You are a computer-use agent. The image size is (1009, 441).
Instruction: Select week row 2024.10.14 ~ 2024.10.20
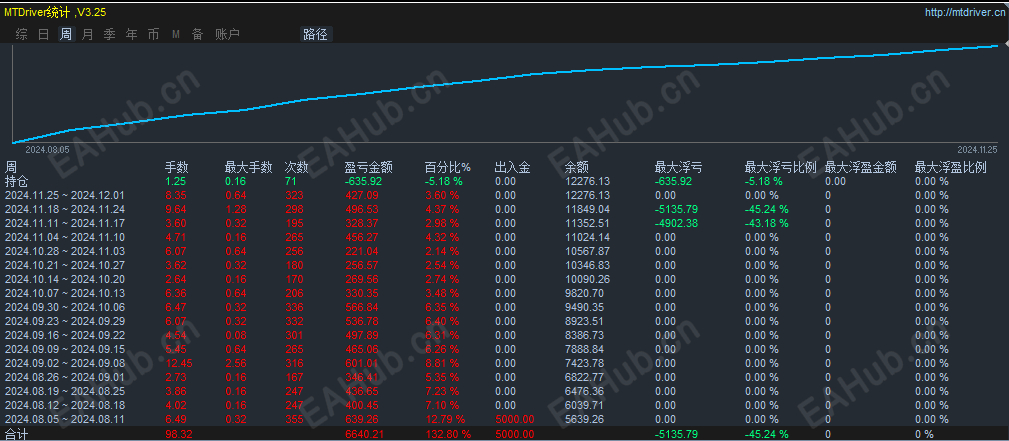point(64,279)
